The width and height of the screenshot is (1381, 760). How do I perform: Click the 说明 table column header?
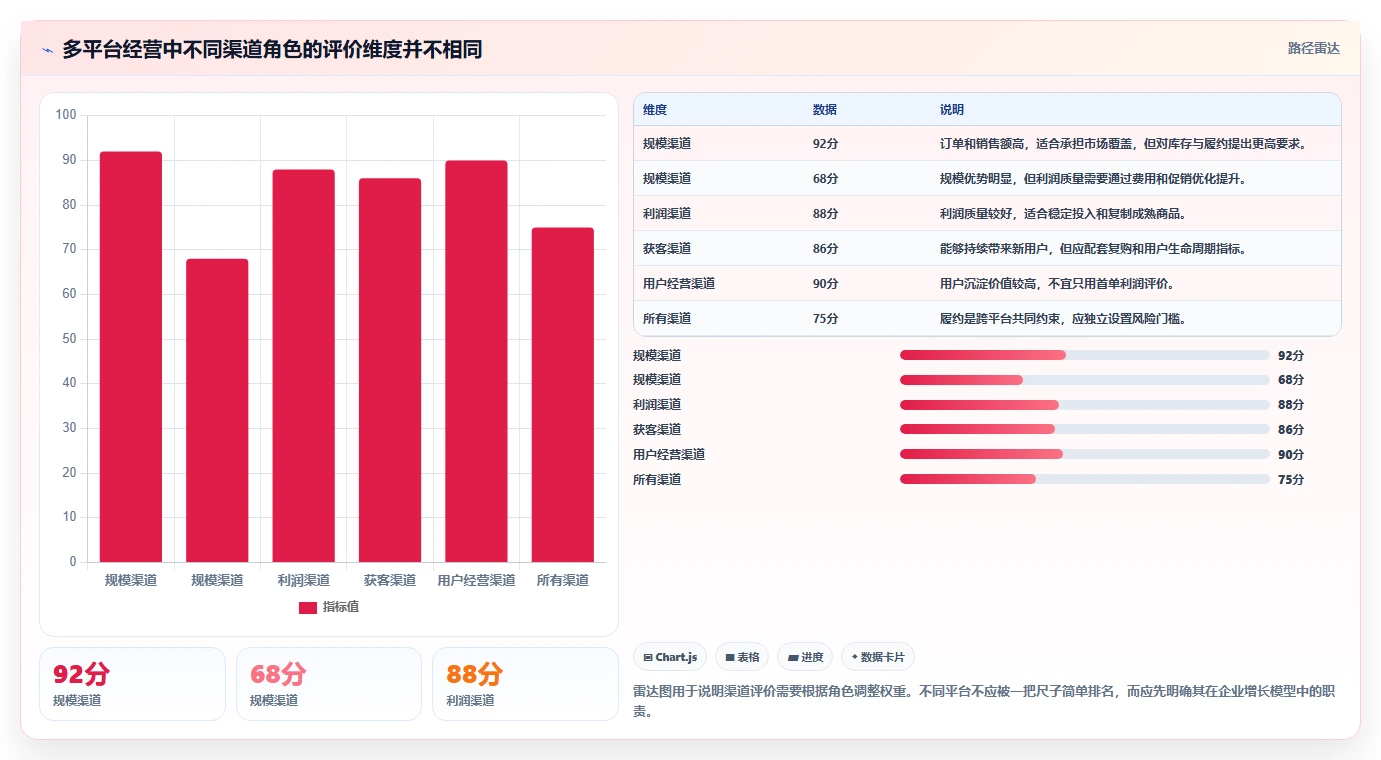[952, 110]
